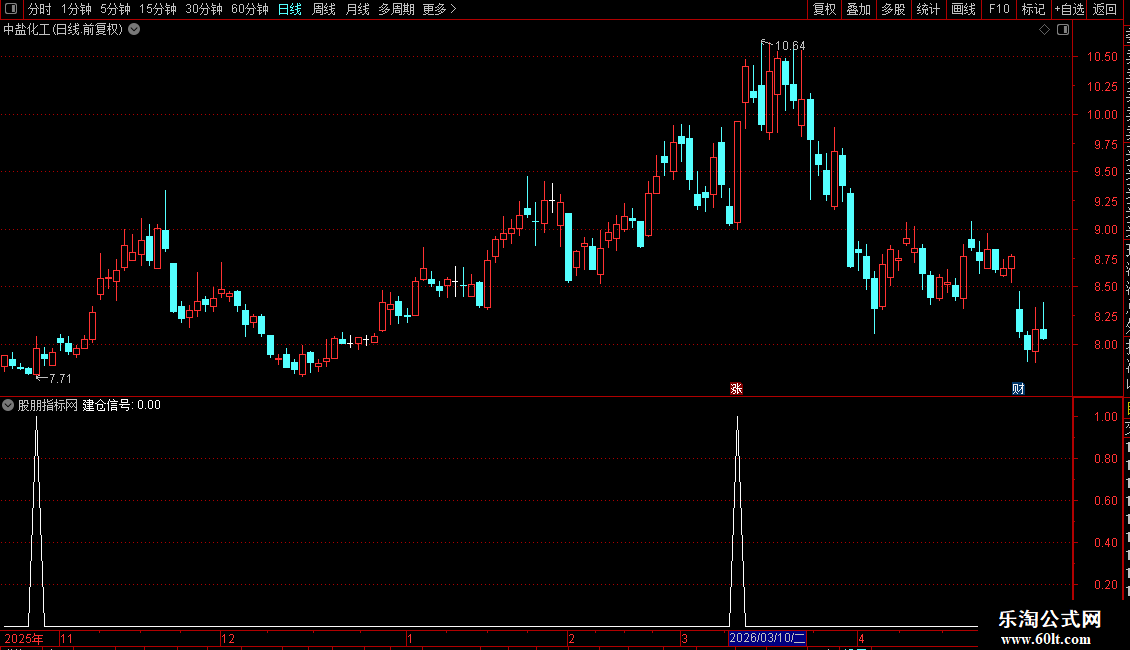
Task: Click the 7.71 low price label
Action: click(x=60, y=378)
